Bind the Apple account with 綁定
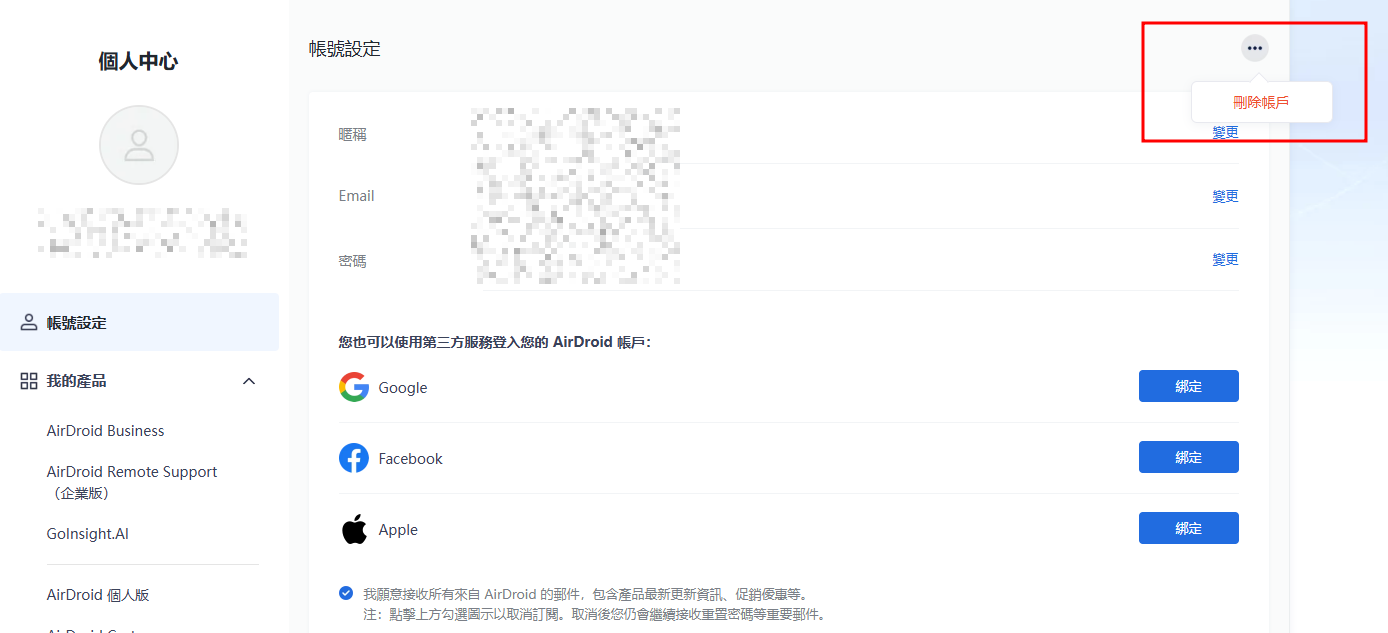The width and height of the screenshot is (1388, 633). [x=1188, y=528]
